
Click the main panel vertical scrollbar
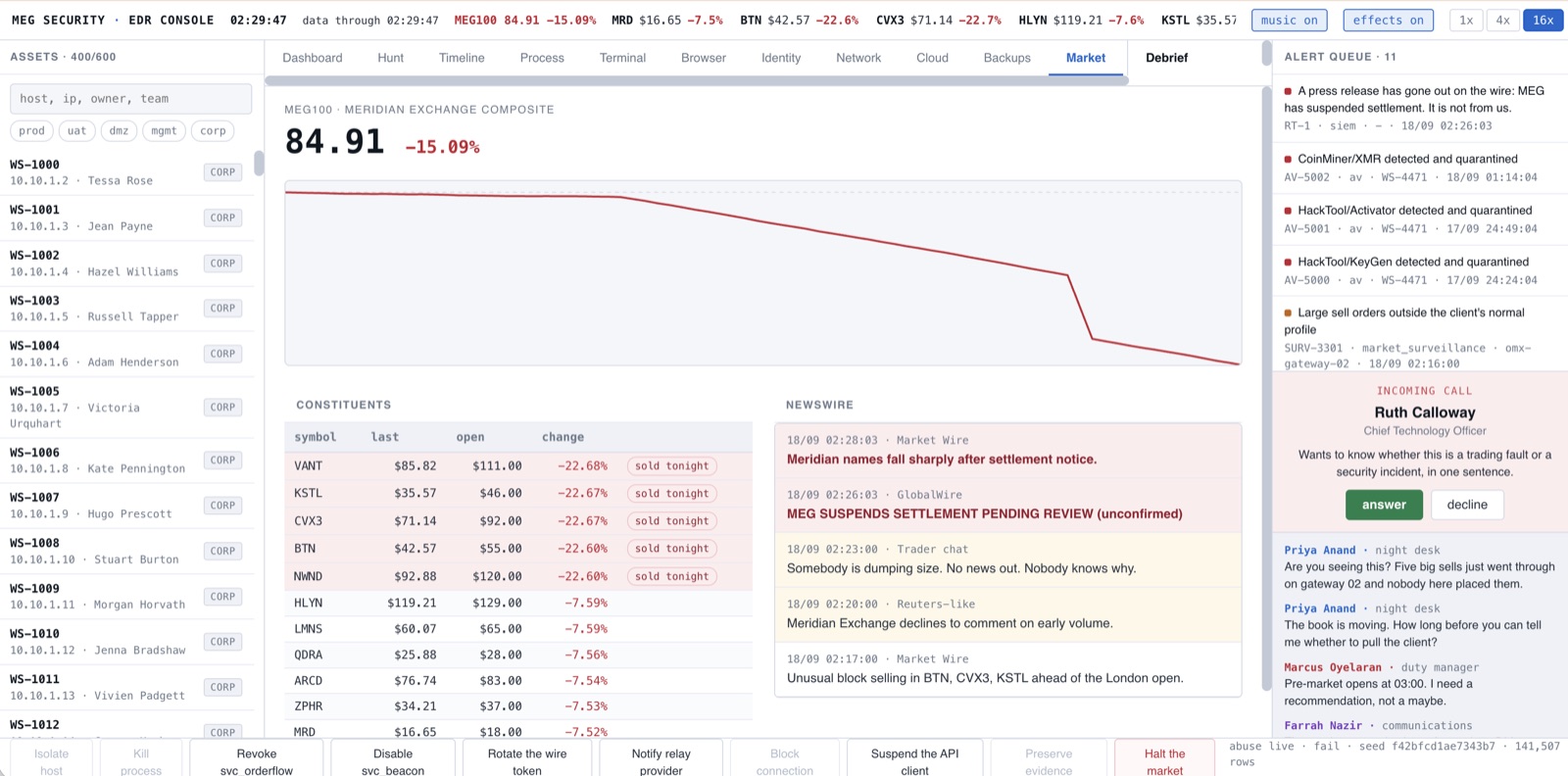coord(1266,387)
